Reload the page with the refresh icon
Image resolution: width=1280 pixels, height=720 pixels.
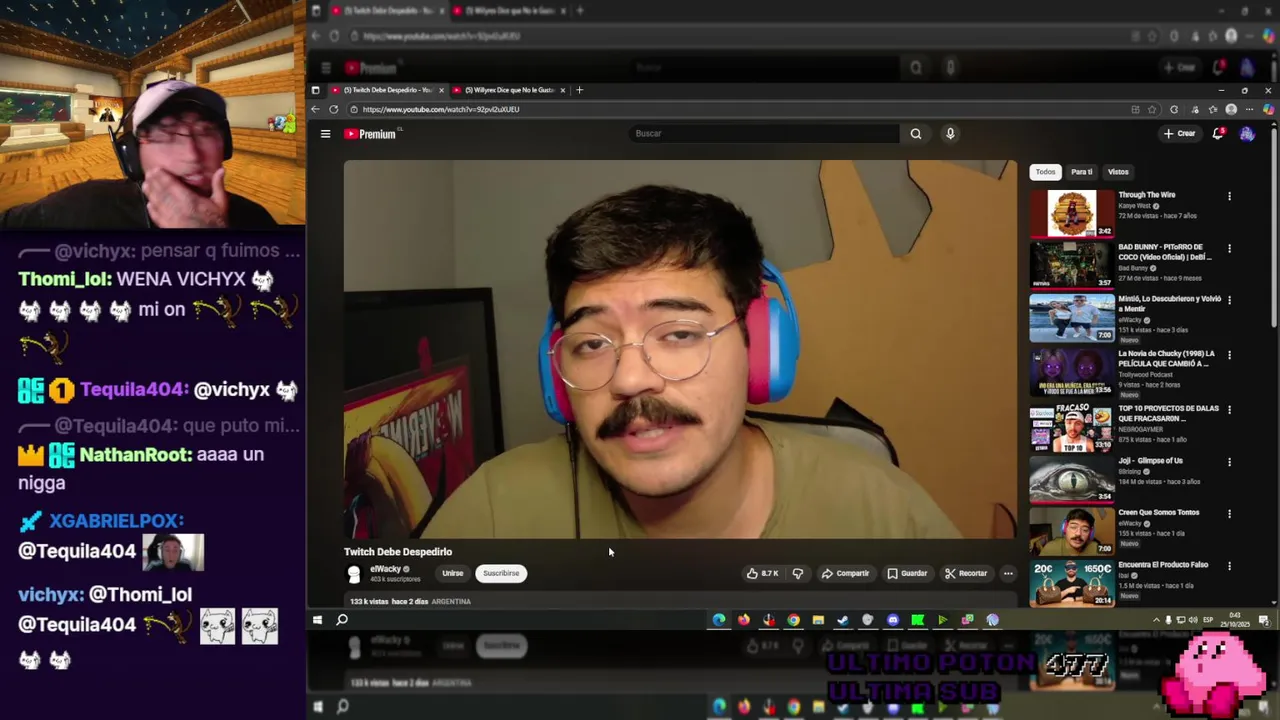[334, 109]
